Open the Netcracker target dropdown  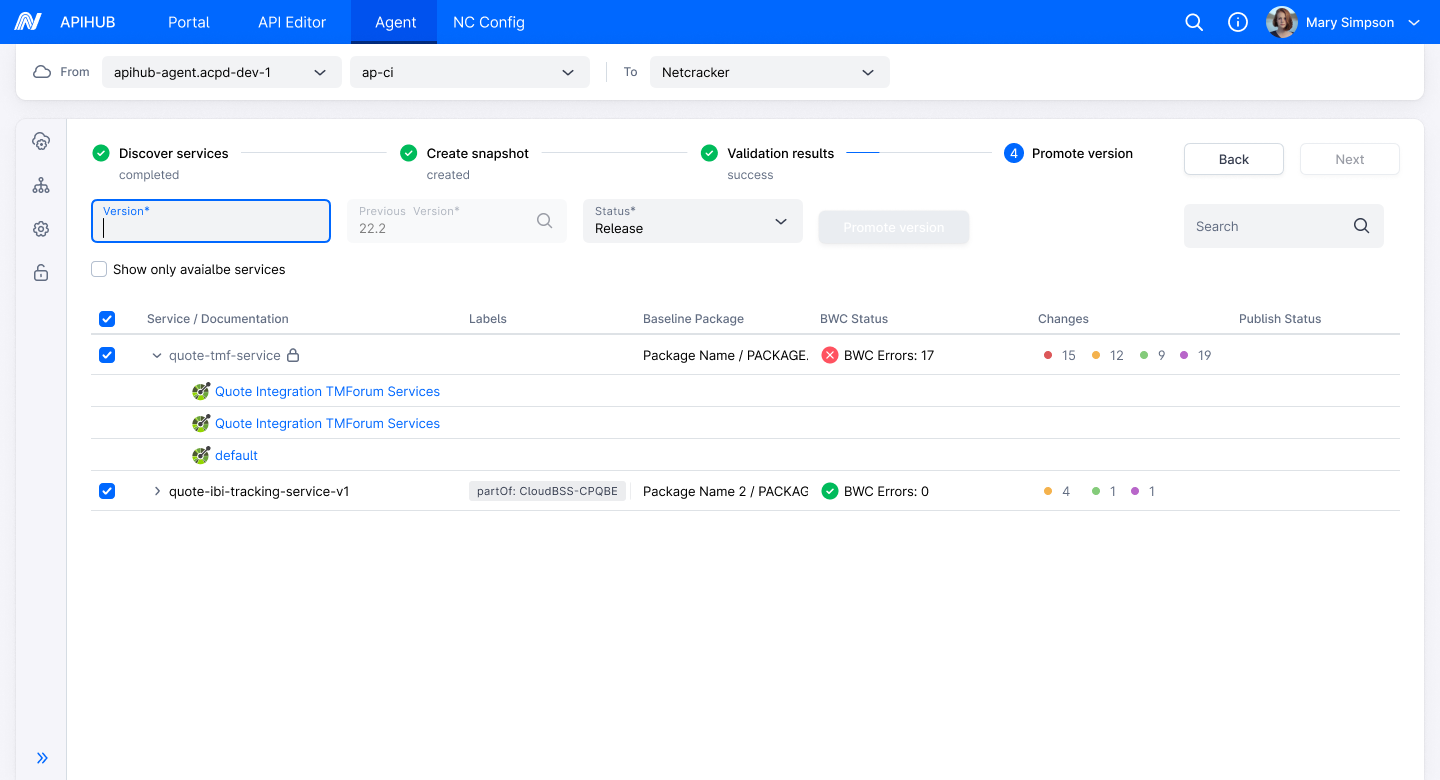point(769,72)
